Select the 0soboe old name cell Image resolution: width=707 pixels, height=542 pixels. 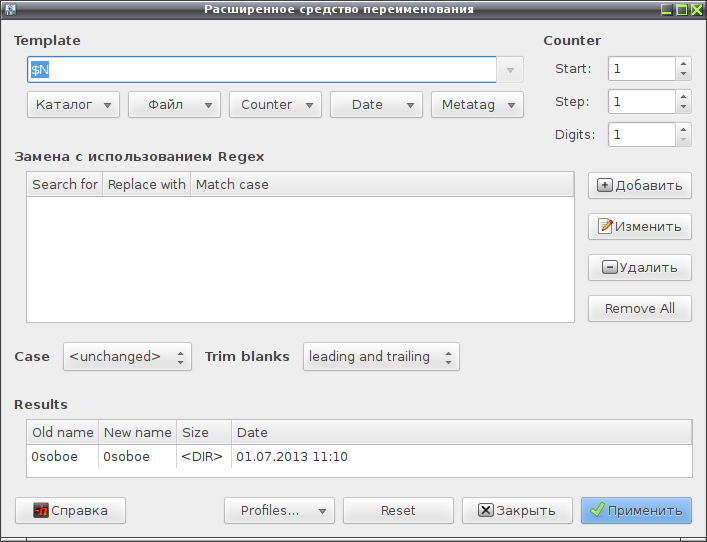tap(62, 457)
